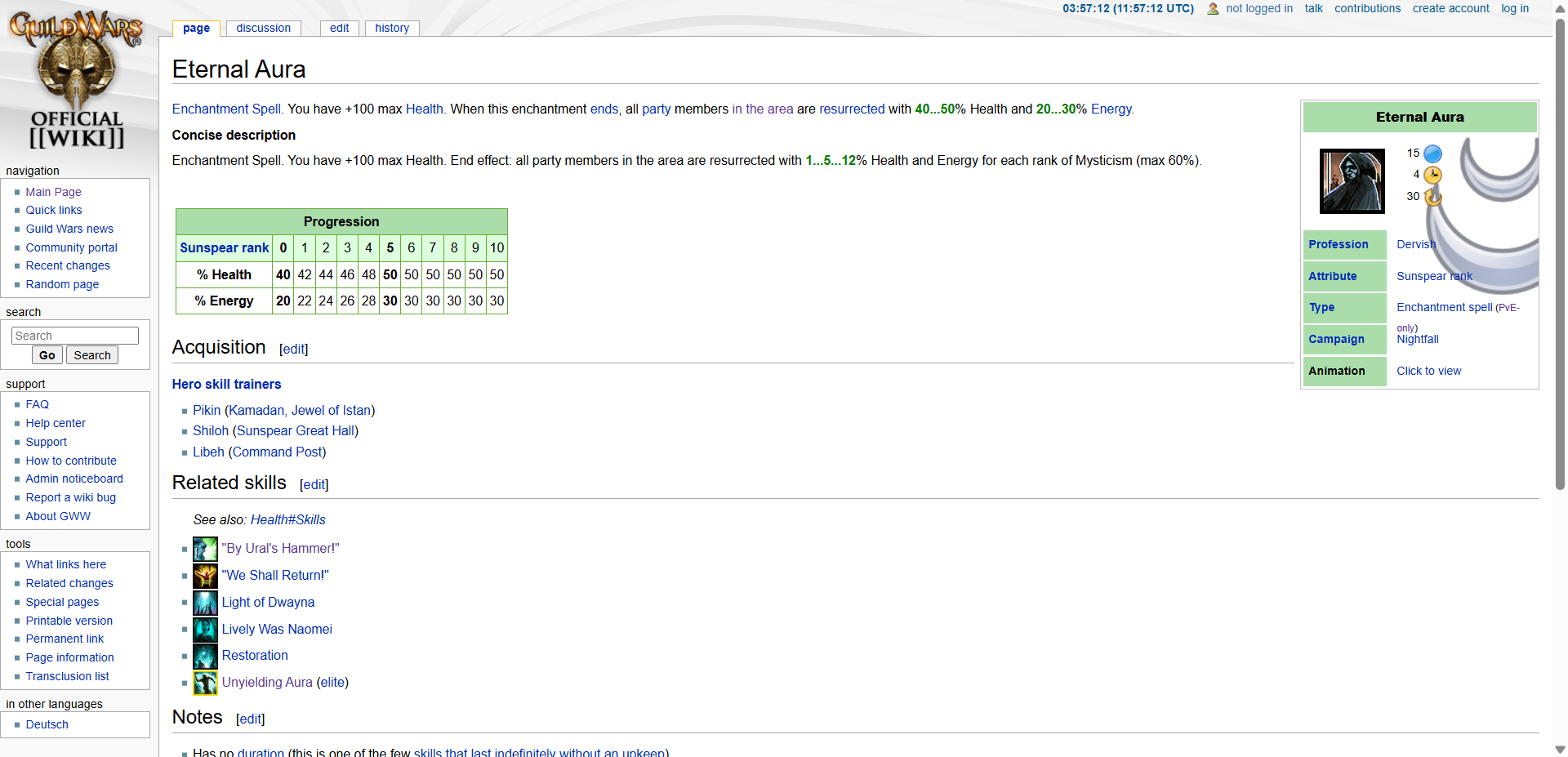Open Sunspear Great Hall link

[296, 430]
